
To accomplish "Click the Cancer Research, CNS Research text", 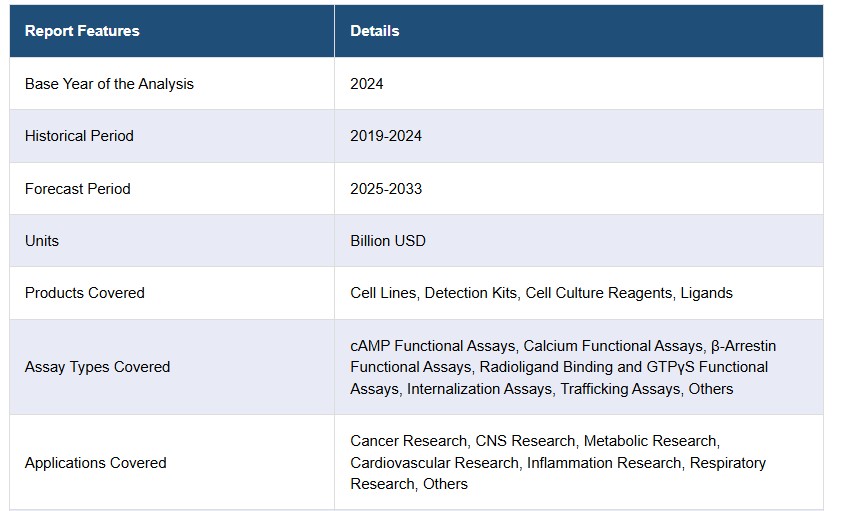I will [x=462, y=441].
